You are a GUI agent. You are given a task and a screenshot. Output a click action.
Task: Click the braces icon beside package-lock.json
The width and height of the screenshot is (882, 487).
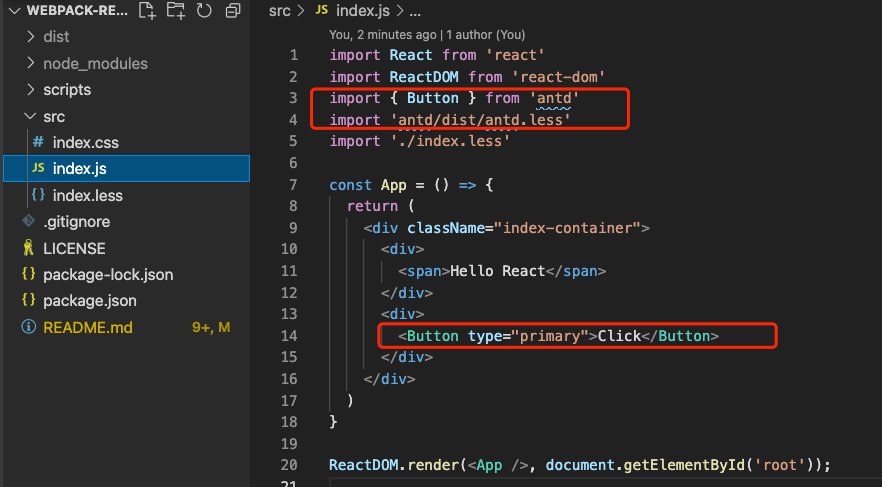(x=29, y=274)
